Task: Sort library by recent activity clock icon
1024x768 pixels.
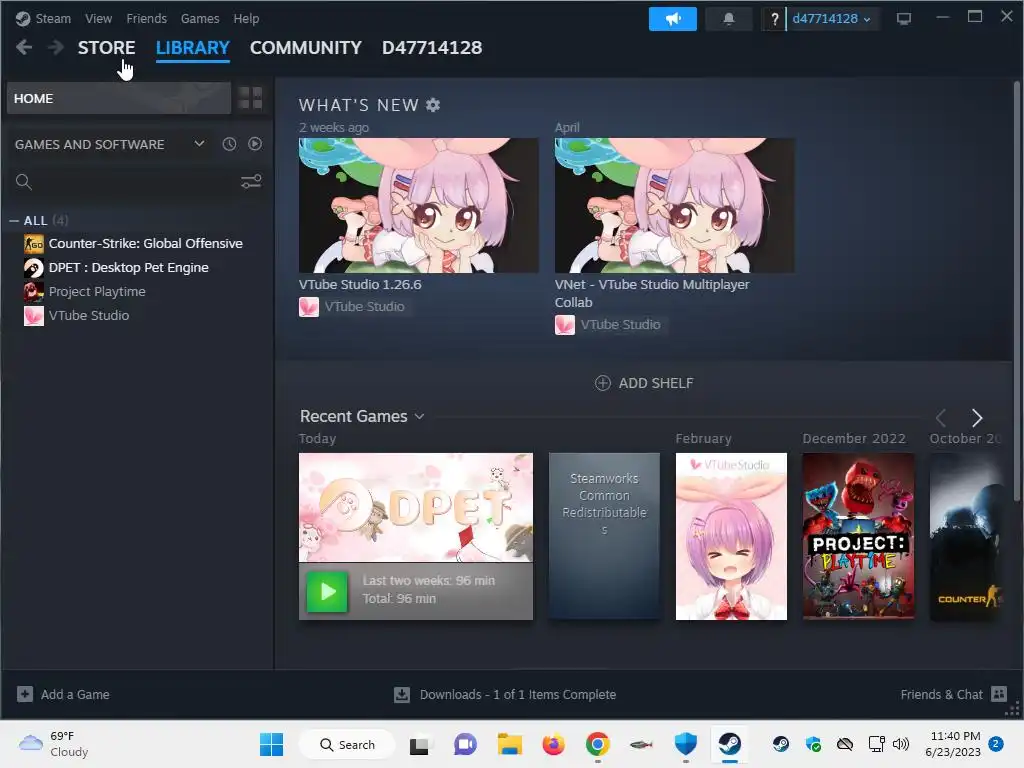Action: 229,144
